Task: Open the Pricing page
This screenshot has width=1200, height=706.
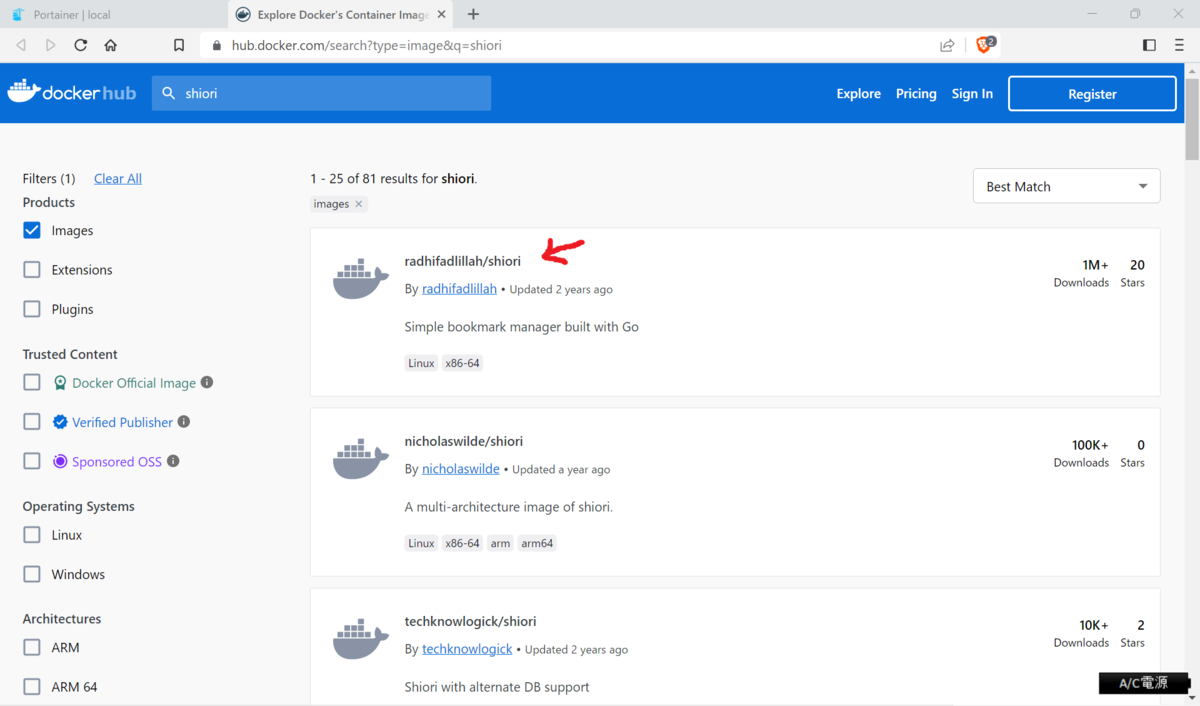Action: coord(916,93)
